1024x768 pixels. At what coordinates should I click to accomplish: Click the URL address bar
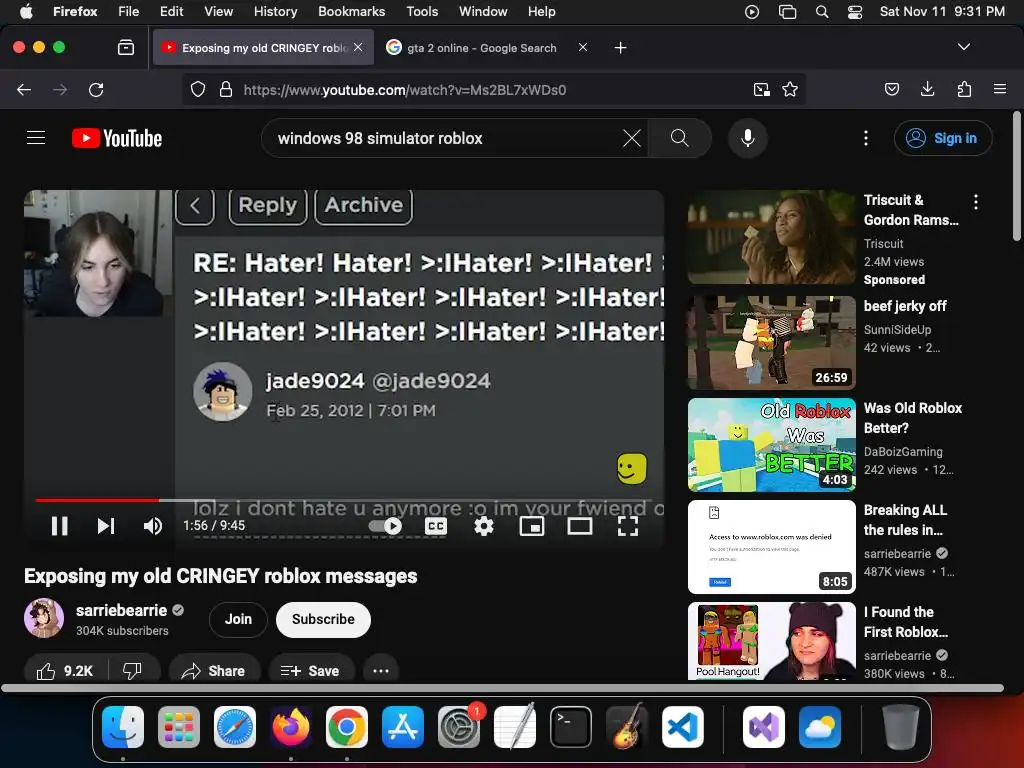coord(493,89)
